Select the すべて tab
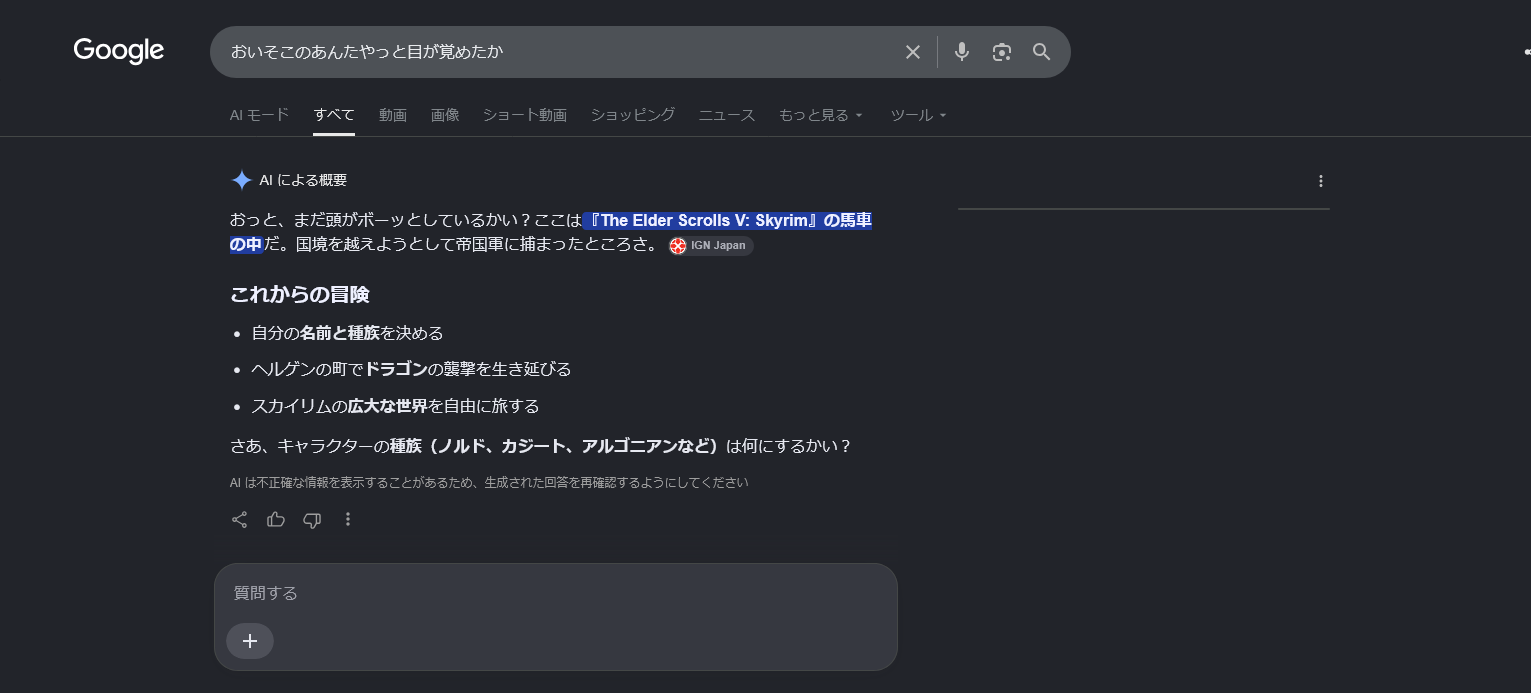This screenshot has height=693, width=1531. click(x=334, y=115)
